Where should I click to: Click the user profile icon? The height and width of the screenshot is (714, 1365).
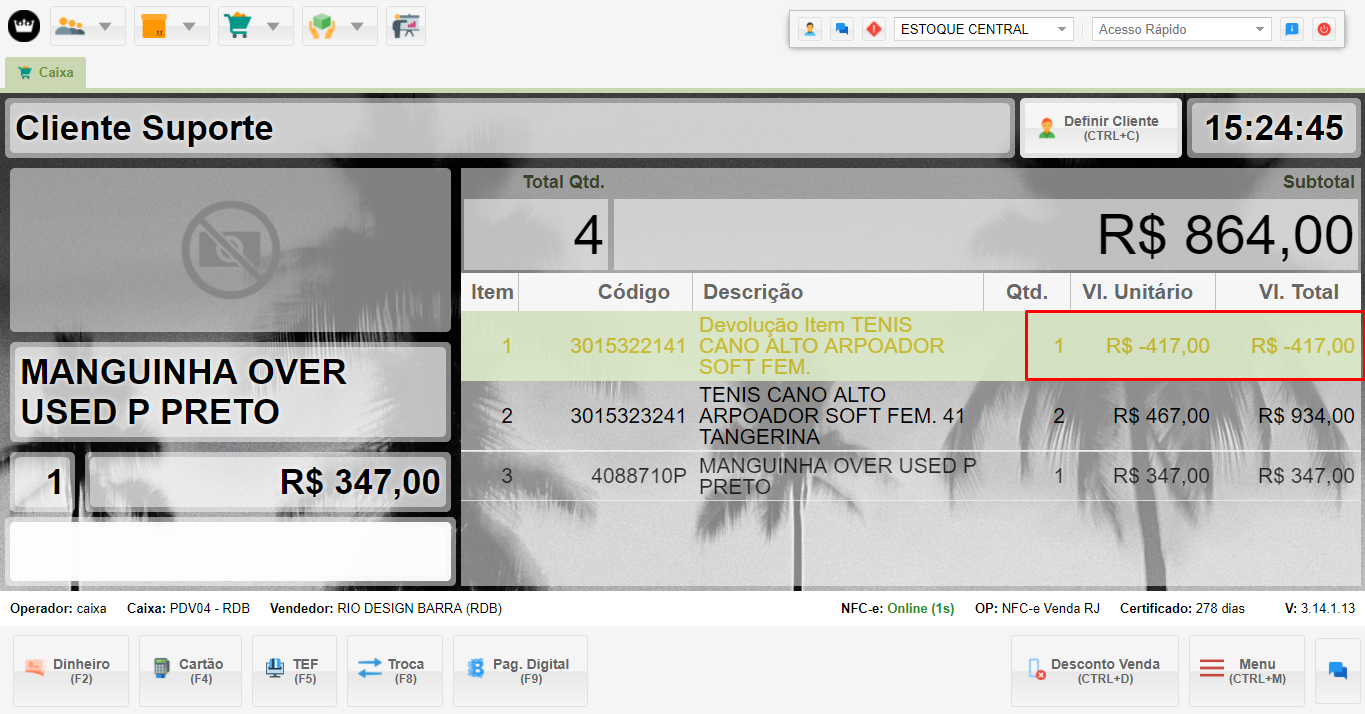[x=810, y=30]
